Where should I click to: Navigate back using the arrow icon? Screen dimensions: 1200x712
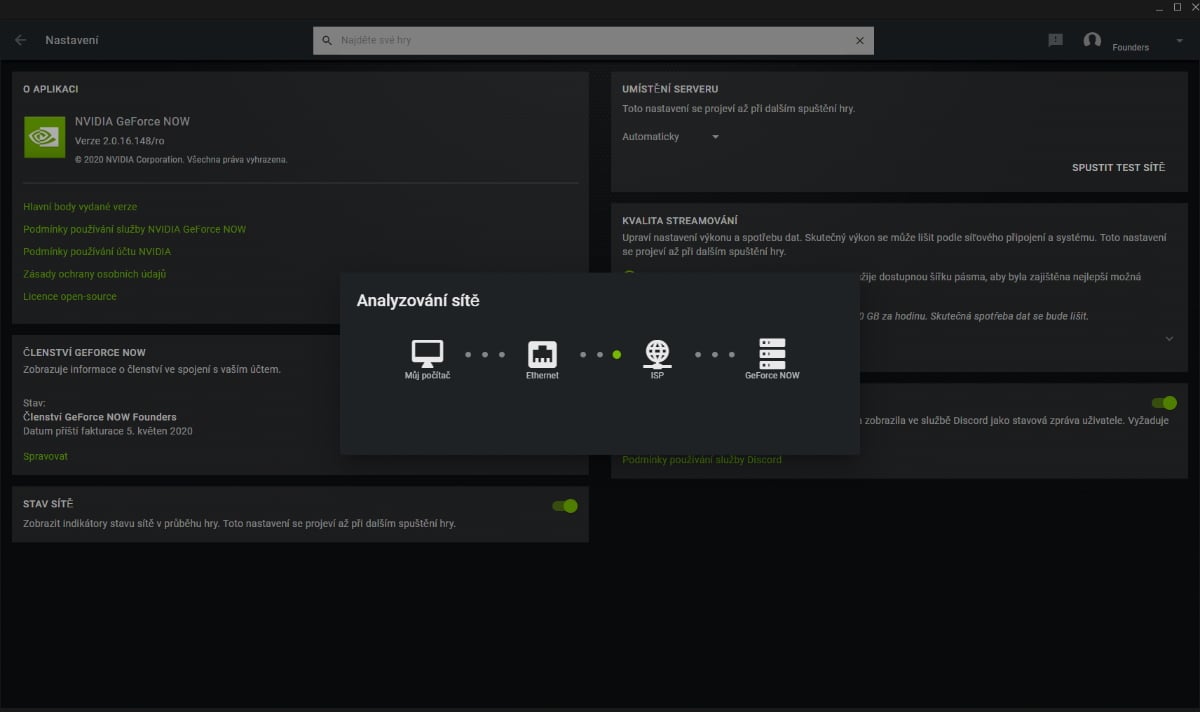19,39
